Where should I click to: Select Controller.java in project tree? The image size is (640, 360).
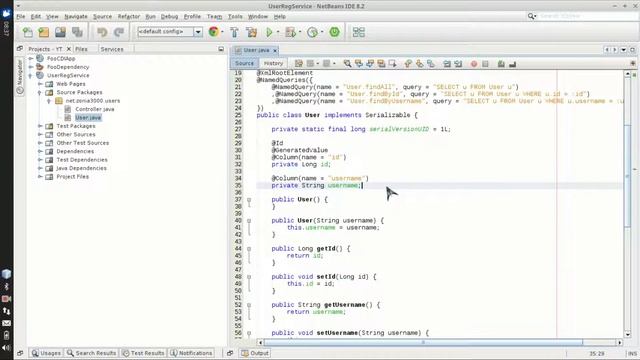click(x=95, y=109)
